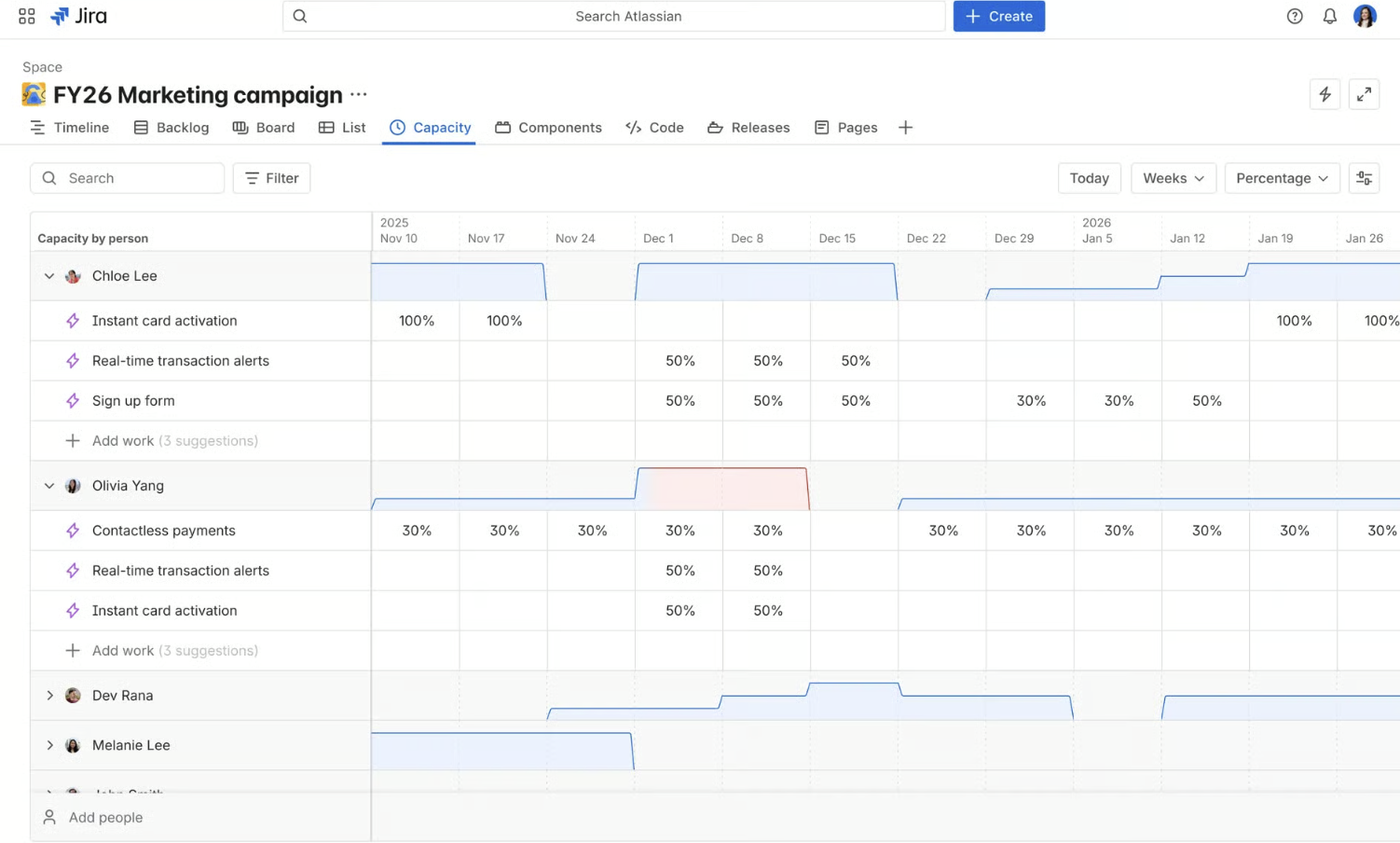
Task: Switch to the Board tab
Action: click(x=264, y=128)
